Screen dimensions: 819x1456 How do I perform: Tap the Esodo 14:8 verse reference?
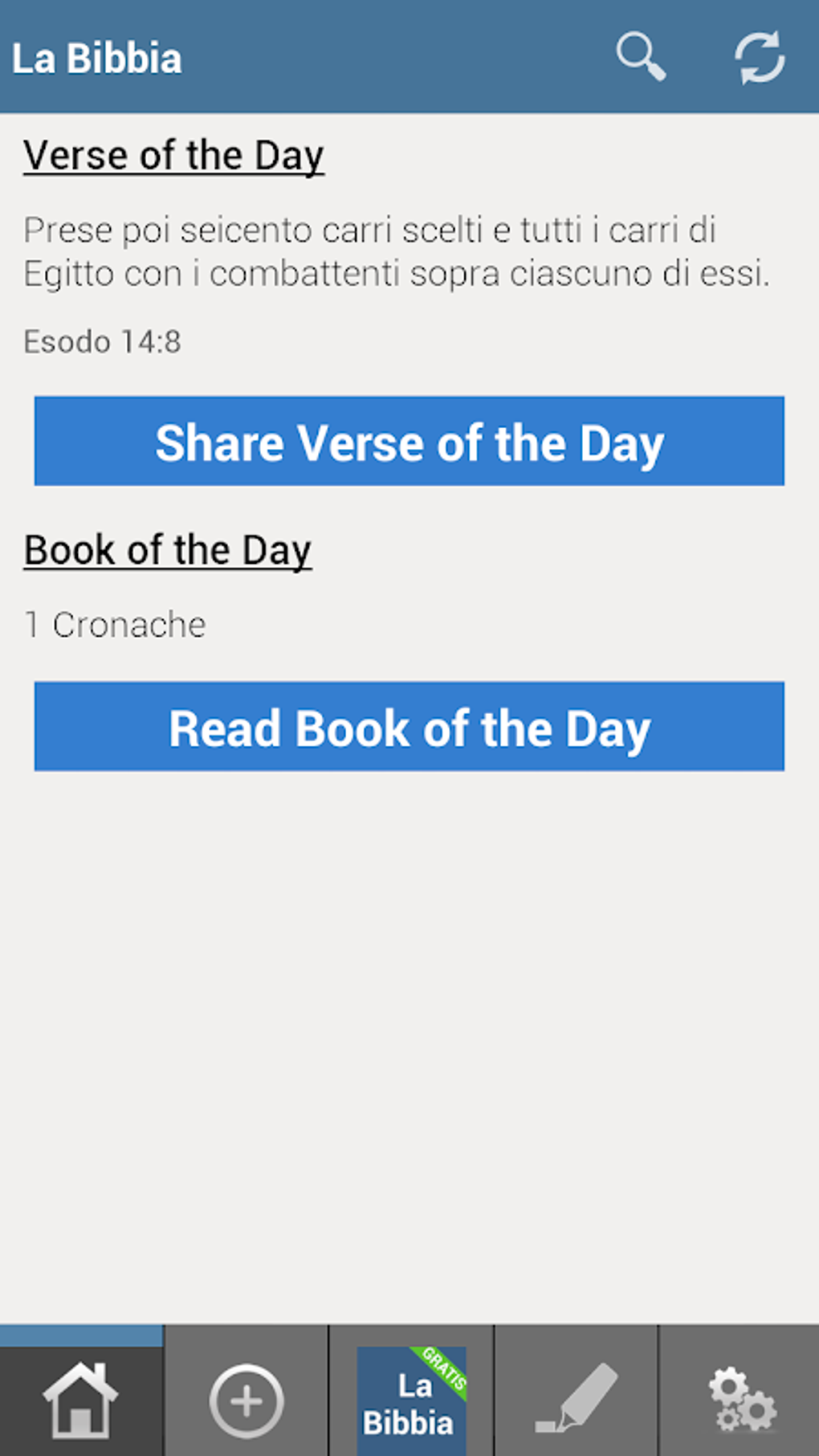coord(102,342)
